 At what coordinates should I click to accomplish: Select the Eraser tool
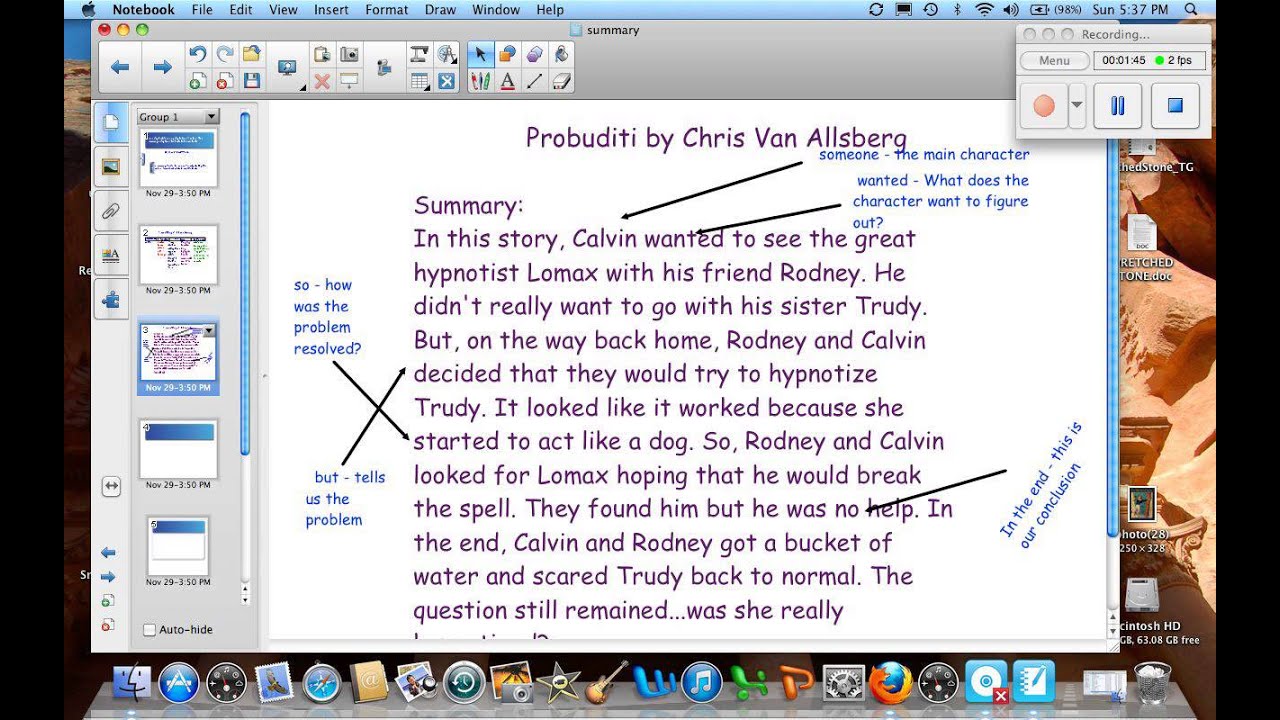coord(561,81)
